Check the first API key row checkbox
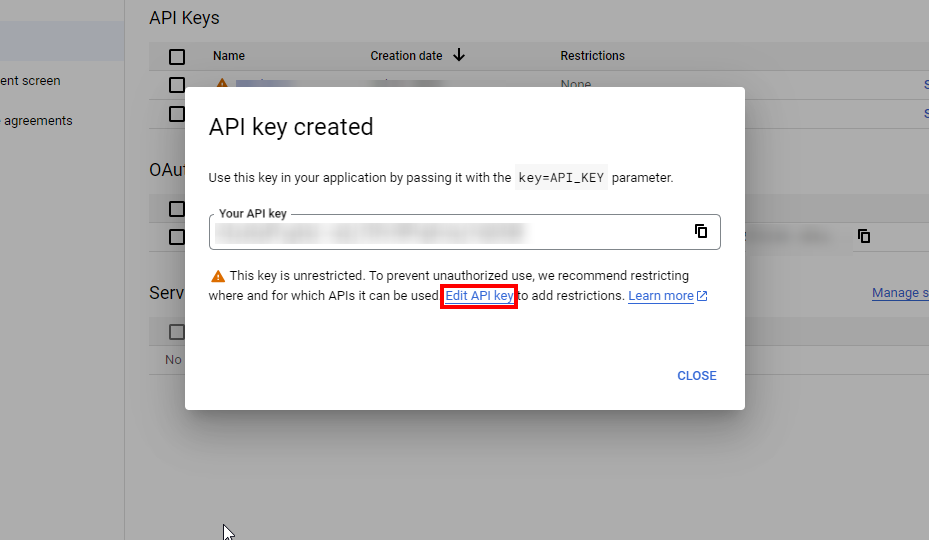929x540 pixels. [x=177, y=85]
